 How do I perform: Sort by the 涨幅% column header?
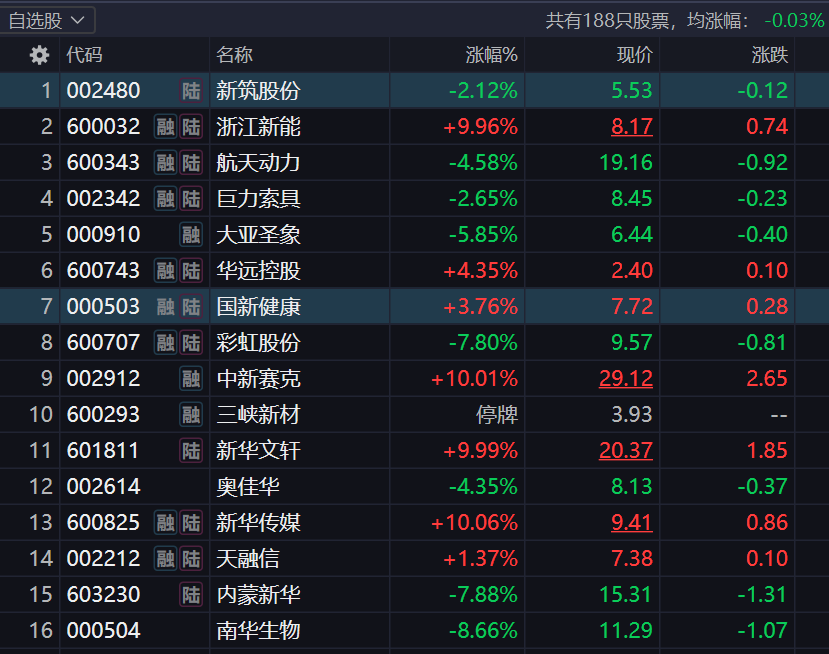click(x=491, y=55)
